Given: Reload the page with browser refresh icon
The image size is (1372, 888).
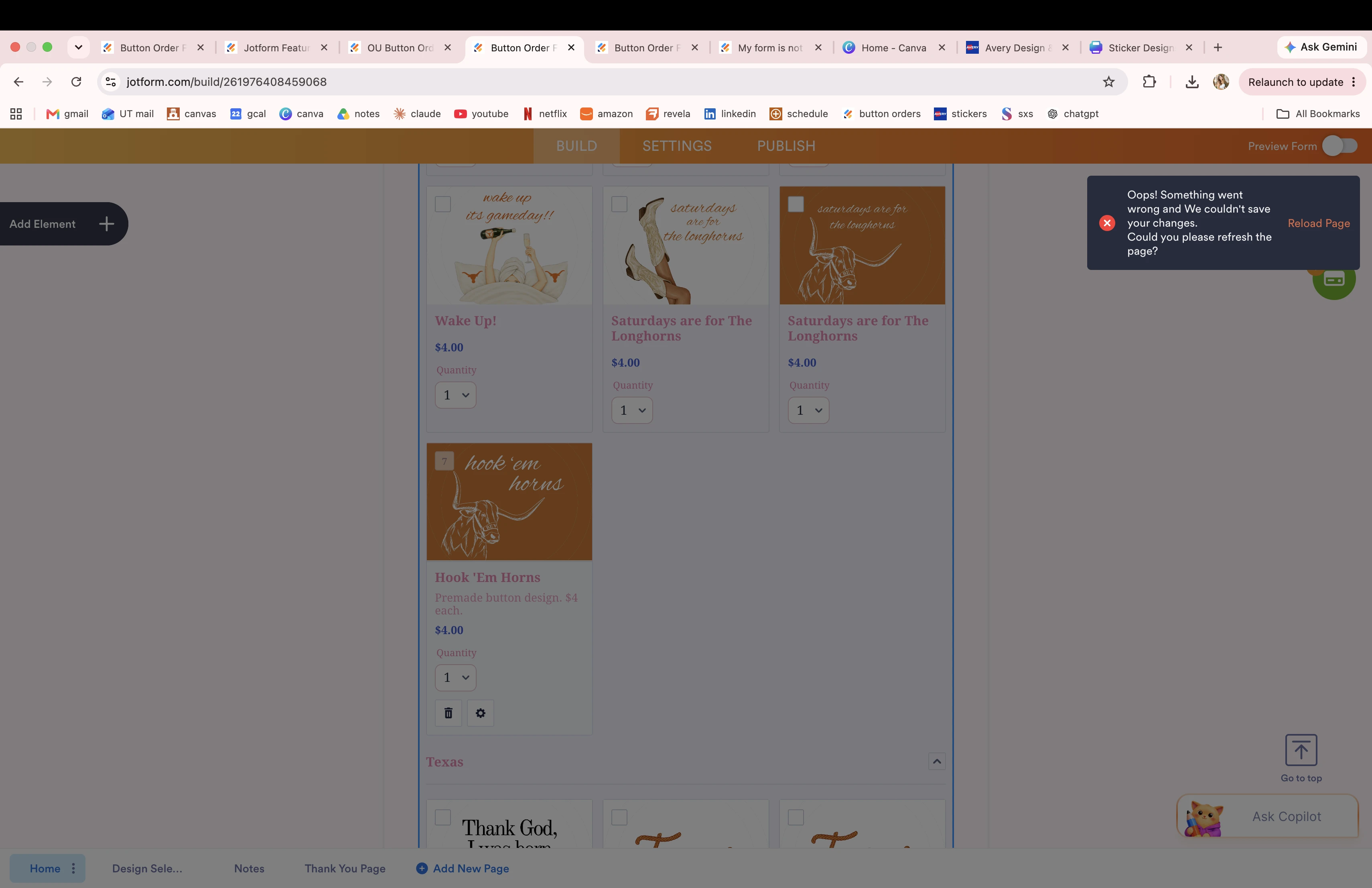Looking at the screenshot, I should (x=76, y=82).
